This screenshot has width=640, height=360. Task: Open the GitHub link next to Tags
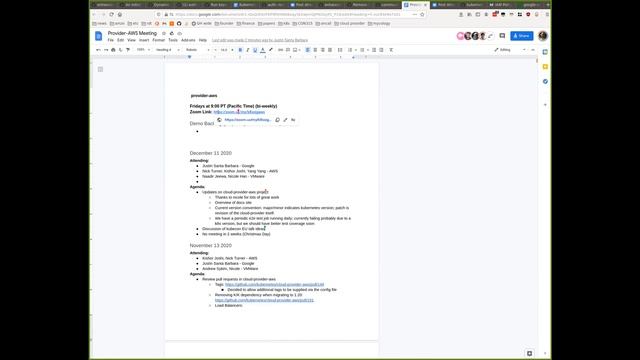274,284
